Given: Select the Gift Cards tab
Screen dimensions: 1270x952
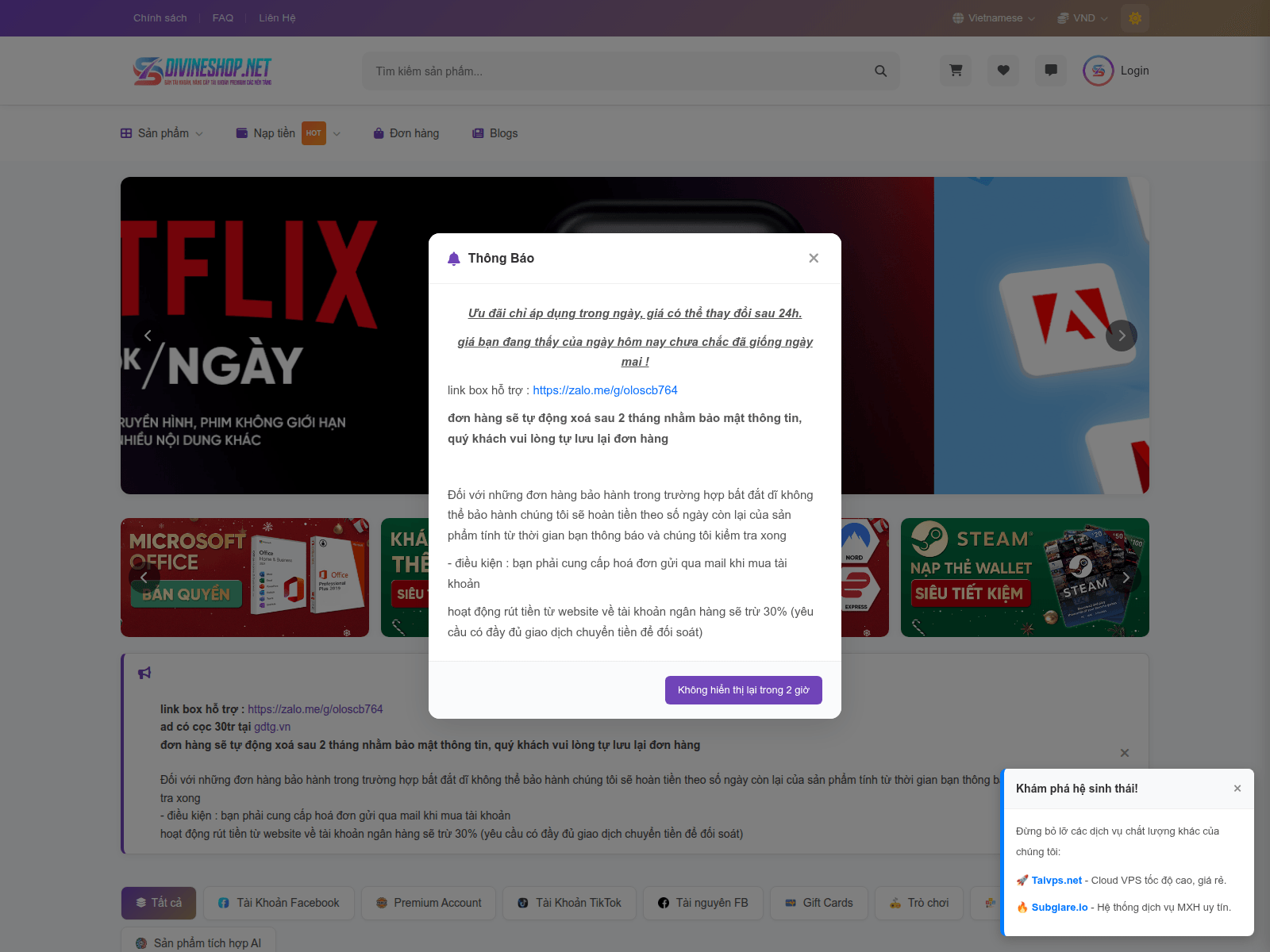Looking at the screenshot, I should point(819,903).
